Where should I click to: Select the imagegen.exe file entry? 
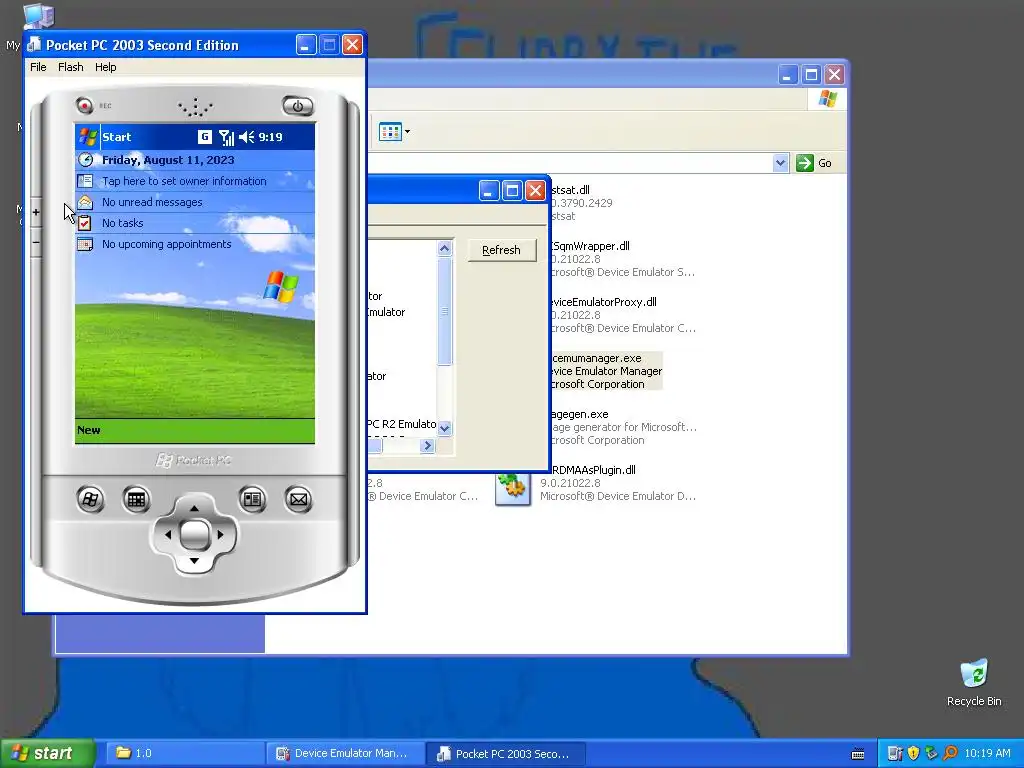(624, 427)
